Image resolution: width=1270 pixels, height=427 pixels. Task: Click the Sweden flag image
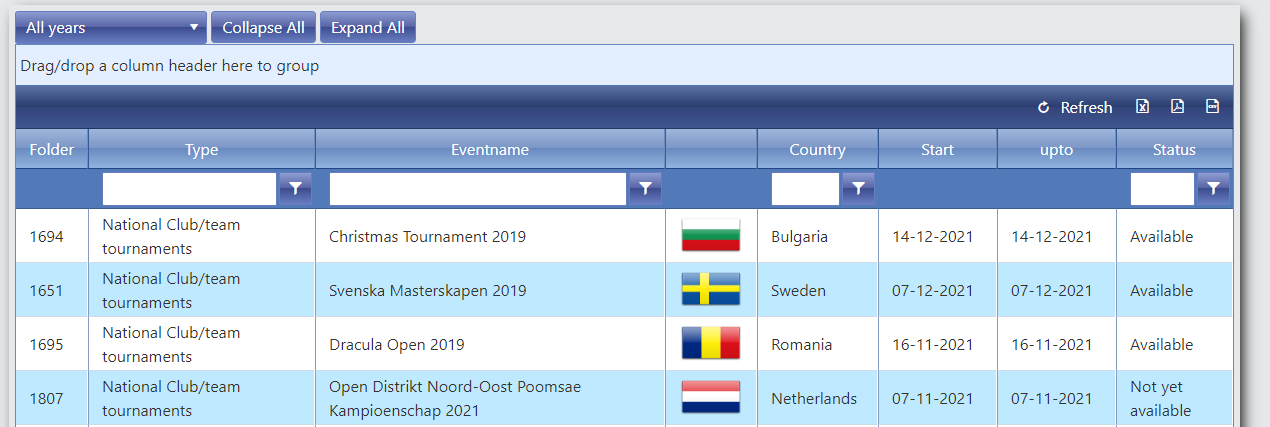pos(710,290)
